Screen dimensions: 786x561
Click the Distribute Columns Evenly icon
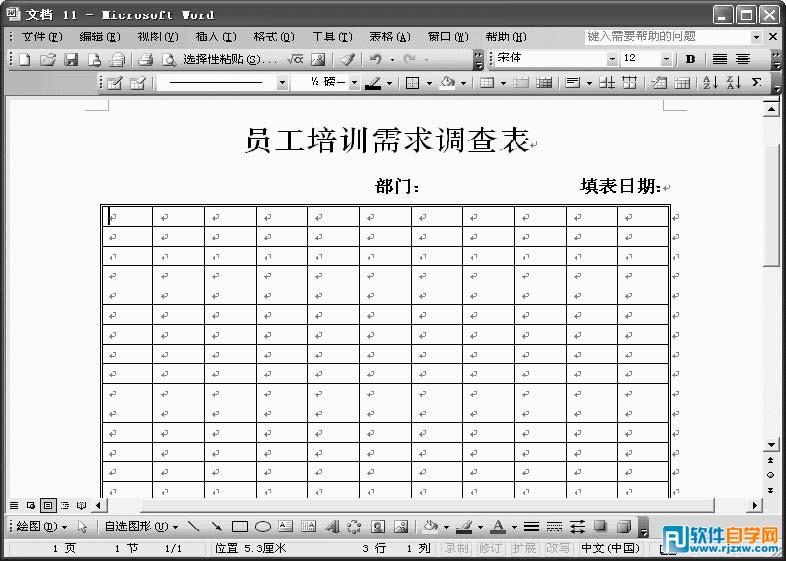pyautogui.click(x=630, y=83)
